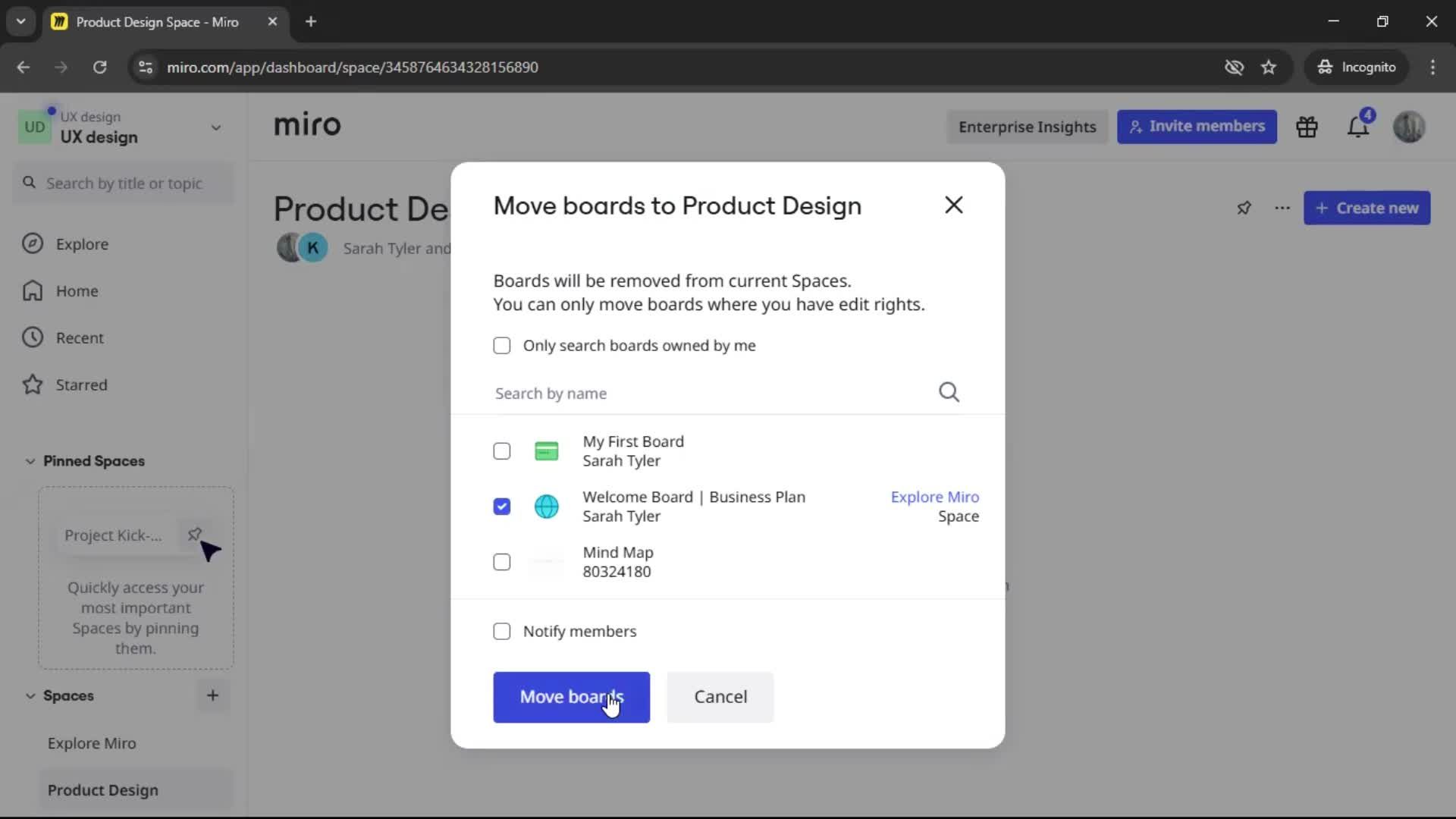Click Invite members button
The width and height of the screenshot is (1456, 819).
point(1197,127)
